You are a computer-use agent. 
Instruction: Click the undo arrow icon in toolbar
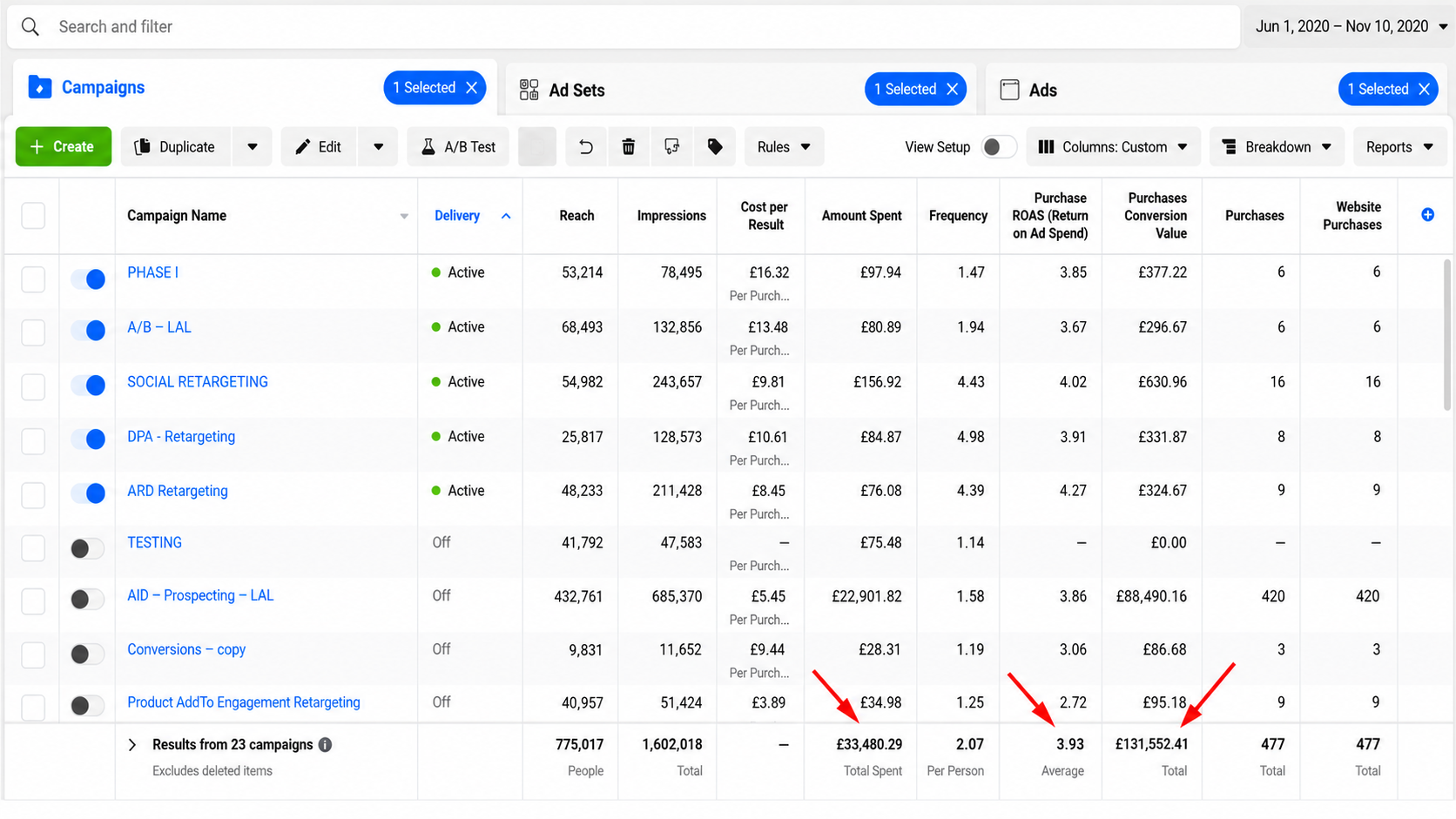point(586,147)
